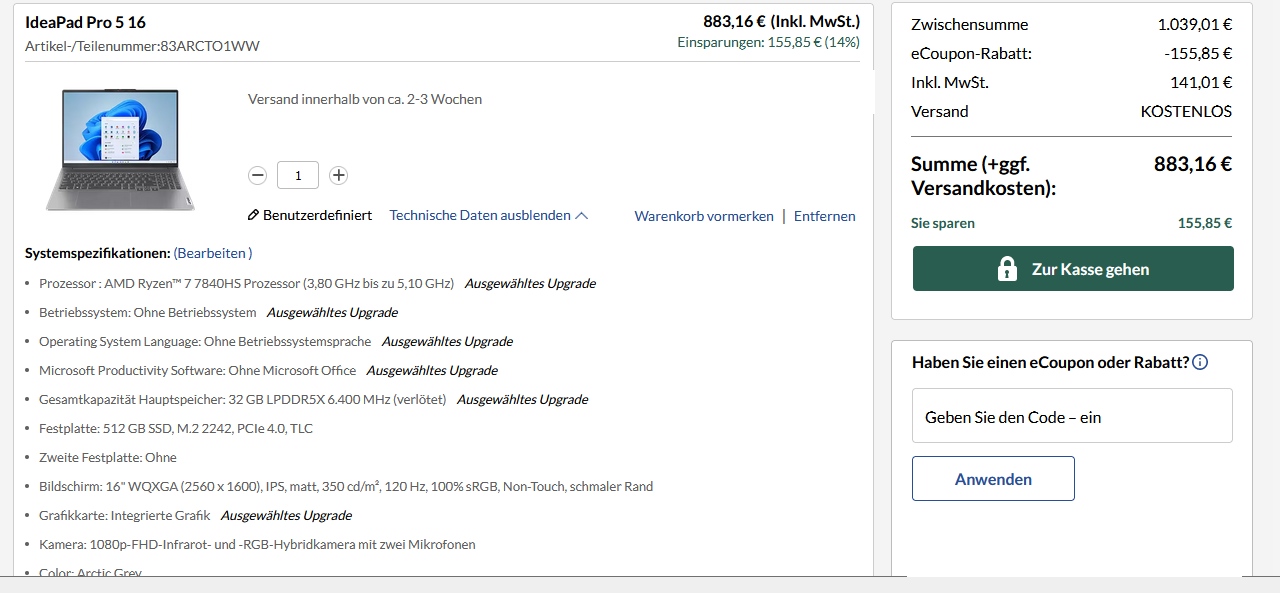Viewport: 1280px width, 593px height.
Task: Click the Summe total 883,16 € in summary
Action: tap(1193, 164)
